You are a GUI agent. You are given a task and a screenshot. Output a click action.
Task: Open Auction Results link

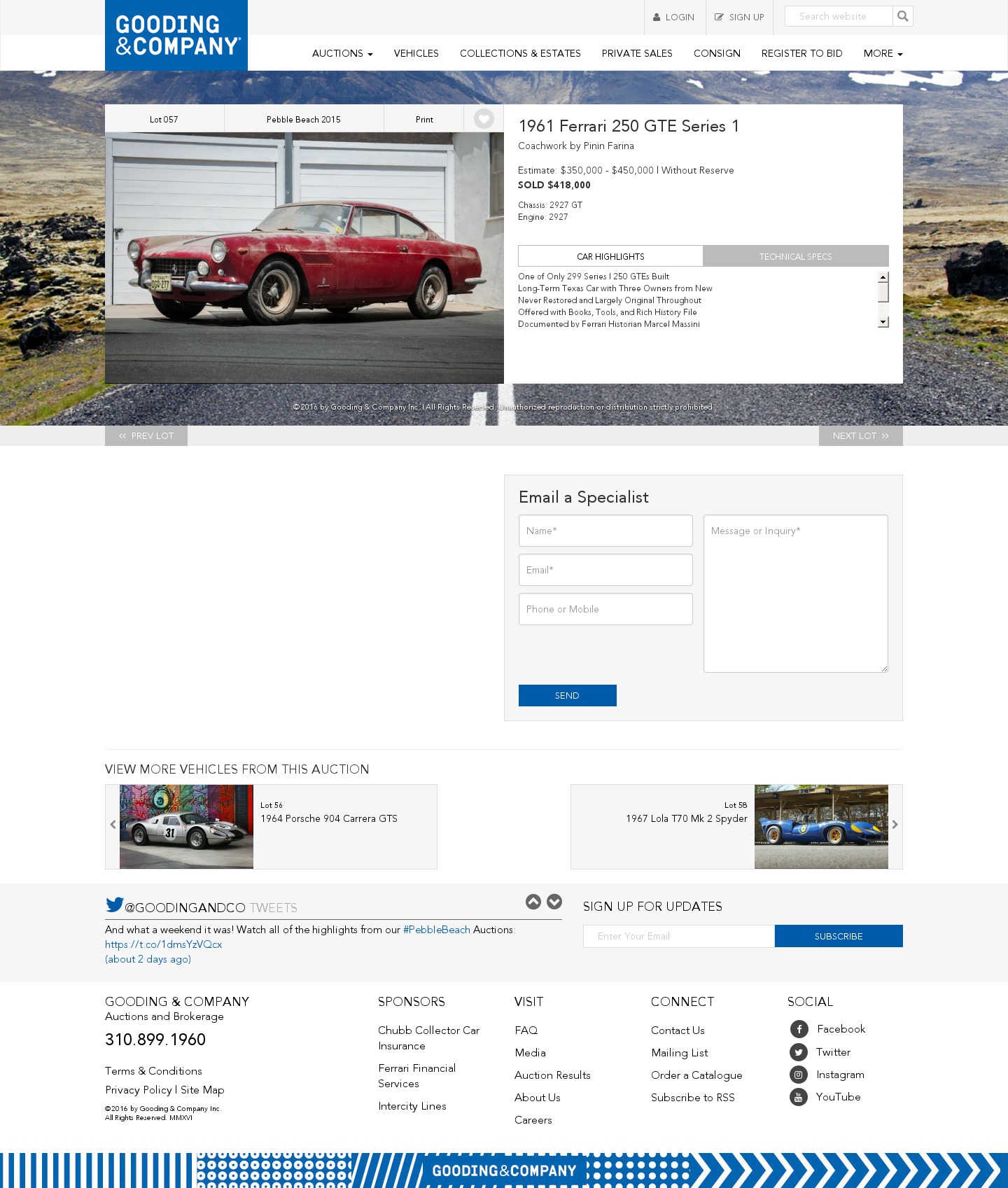click(x=552, y=1075)
